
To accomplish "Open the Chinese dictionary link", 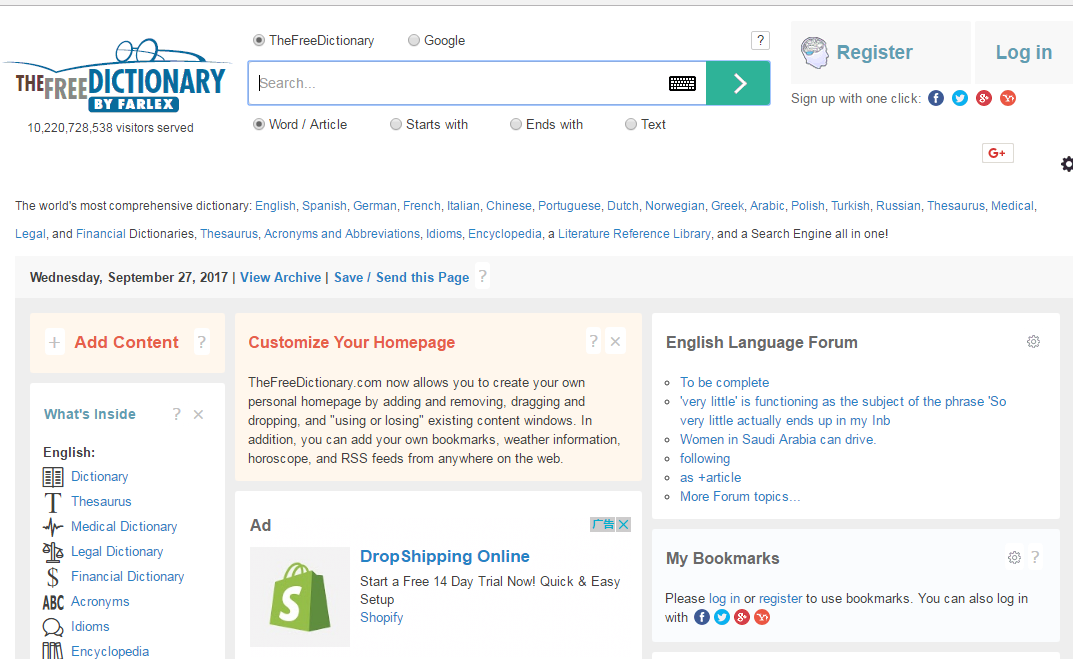I will 508,206.
